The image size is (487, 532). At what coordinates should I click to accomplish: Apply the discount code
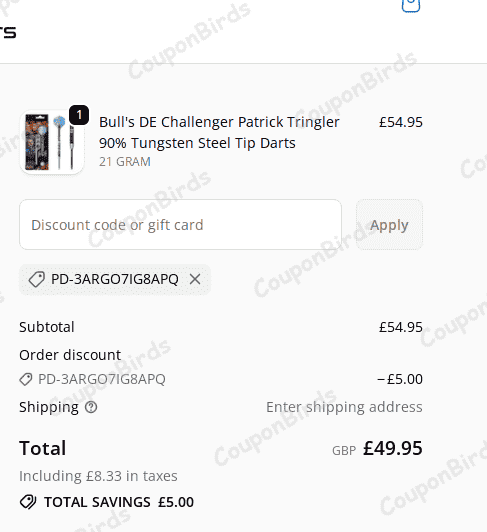tap(389, 225)
